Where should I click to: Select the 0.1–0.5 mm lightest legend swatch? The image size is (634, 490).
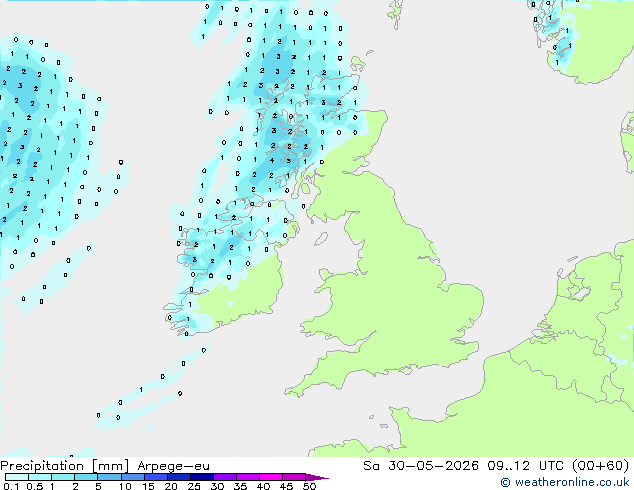pos(17,477)
